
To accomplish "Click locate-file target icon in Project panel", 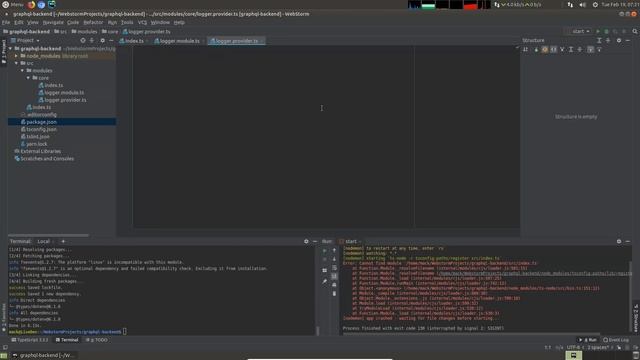I will click(83, 40).
